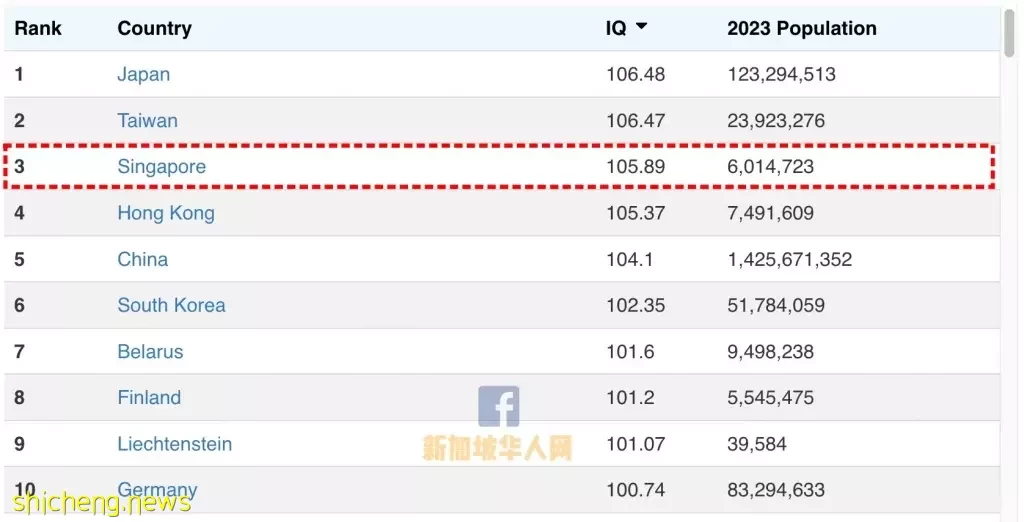Open the Finland country link

click(149, 397)
